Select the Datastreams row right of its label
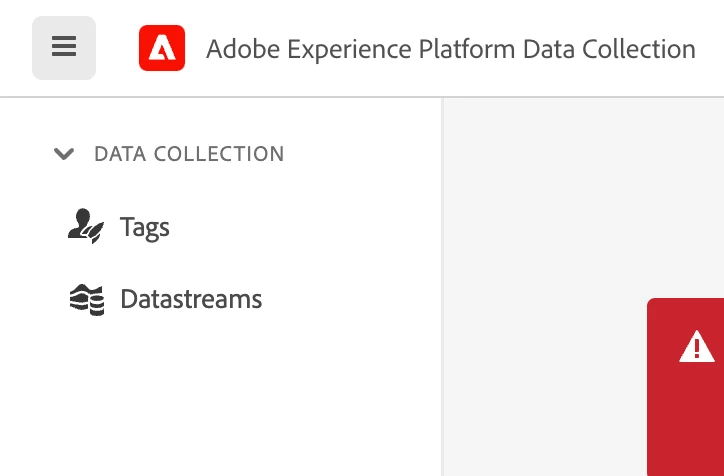This screenshot has height=476, width=724. point(350,299)
